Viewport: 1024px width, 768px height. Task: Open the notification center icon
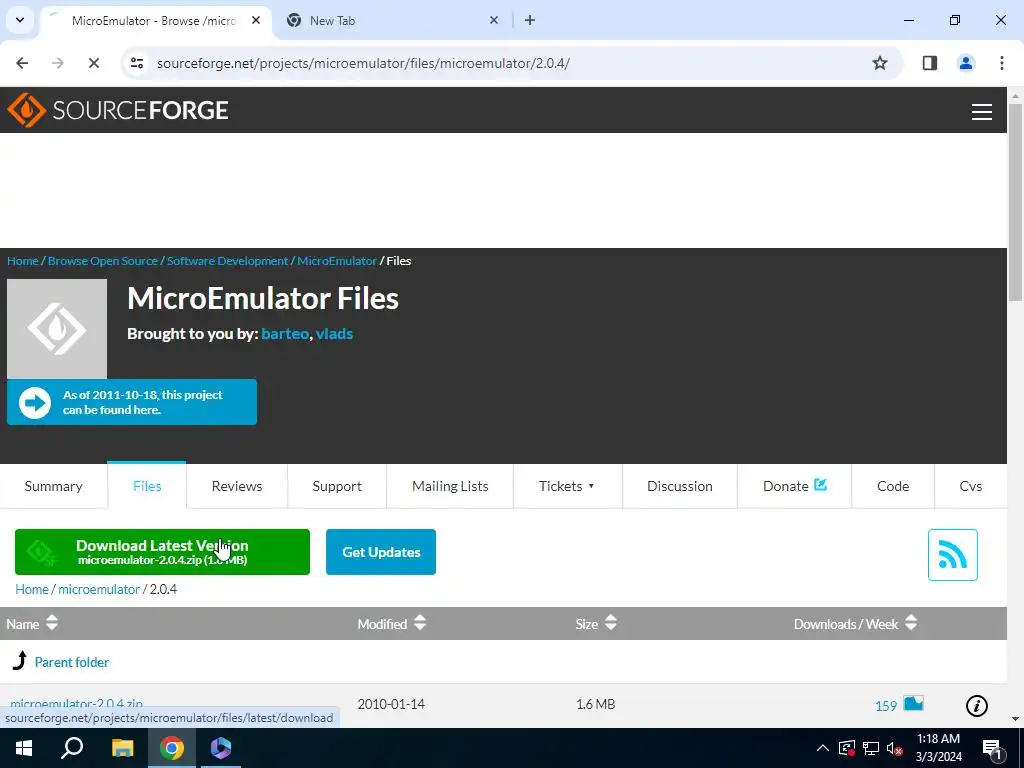(992, 748)
